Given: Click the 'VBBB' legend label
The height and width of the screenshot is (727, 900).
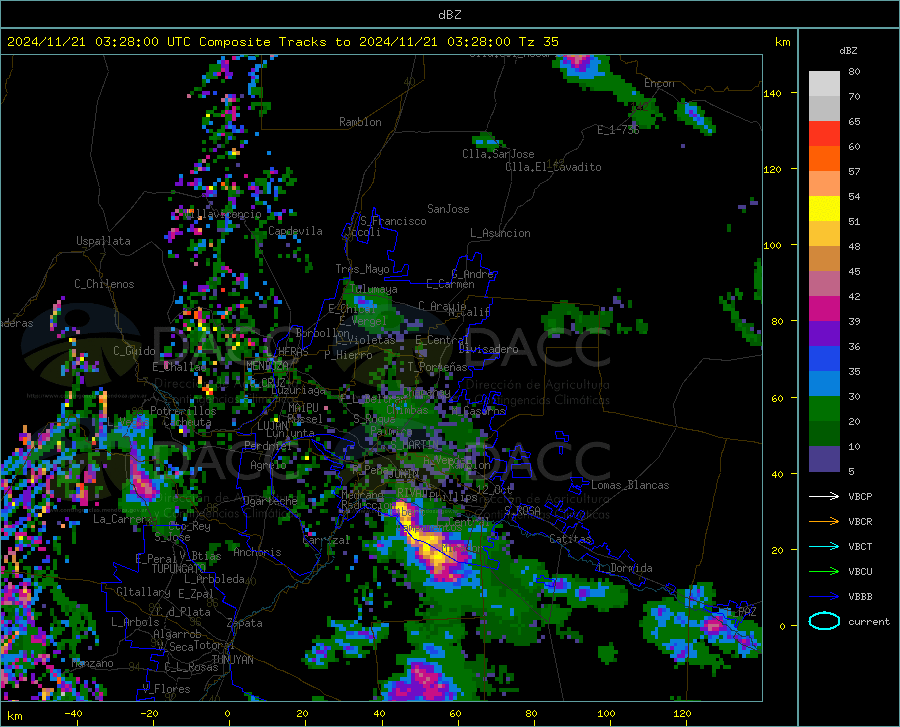Looking at the screenshot, I should point(860,596).
